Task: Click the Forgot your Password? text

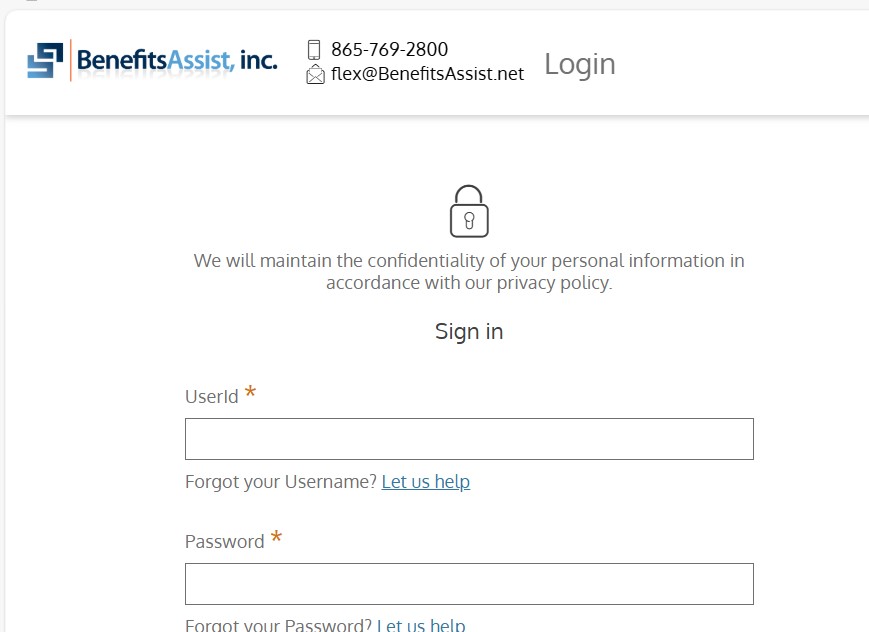Action: (x=278, y=625)
